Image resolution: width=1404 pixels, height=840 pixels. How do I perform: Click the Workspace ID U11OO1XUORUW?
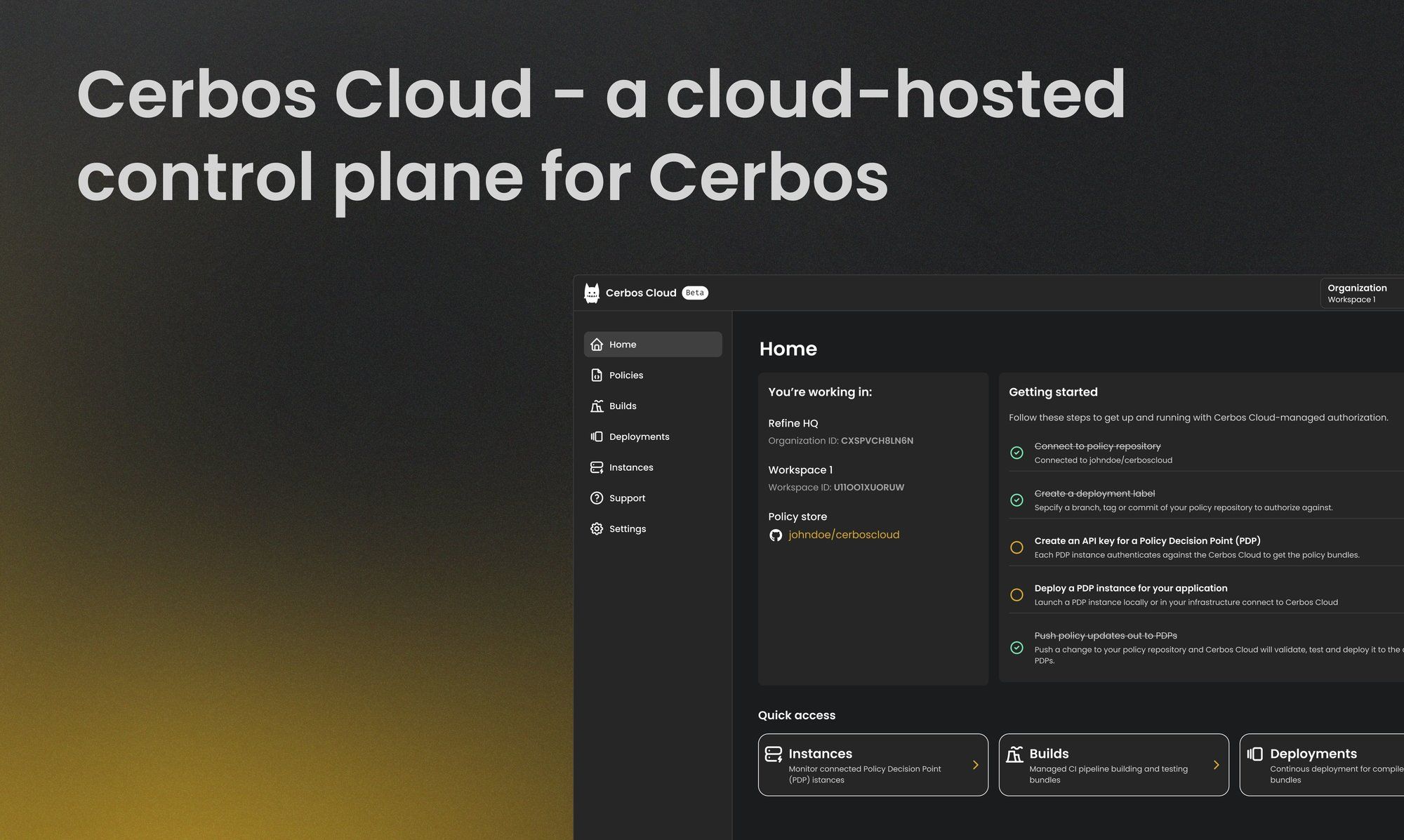[x=868, y=487]
